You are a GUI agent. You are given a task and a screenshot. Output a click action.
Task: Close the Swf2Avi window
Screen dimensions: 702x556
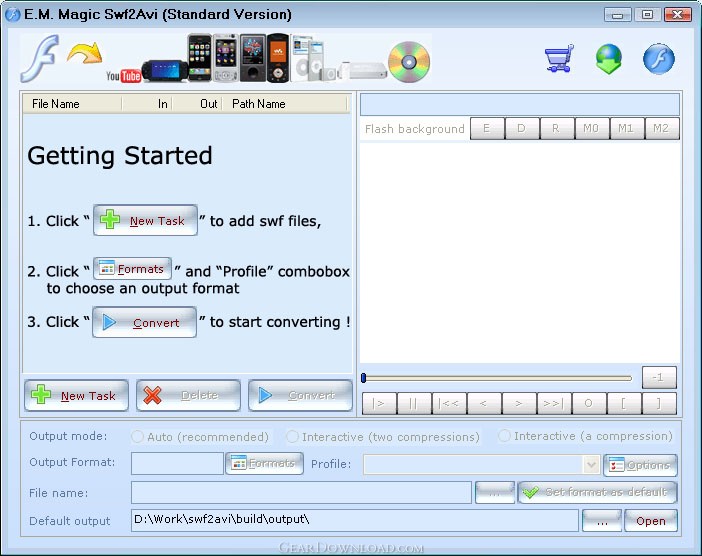pyautogui.click(x=678, y=15)
